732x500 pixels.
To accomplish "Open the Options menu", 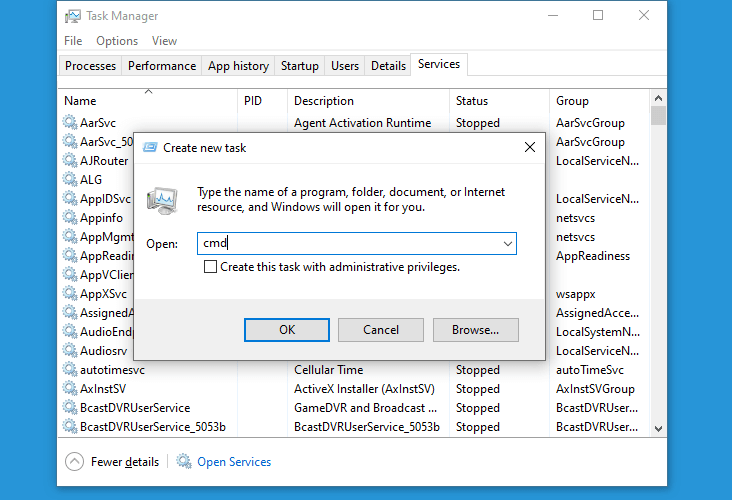I will coord(117,41).
